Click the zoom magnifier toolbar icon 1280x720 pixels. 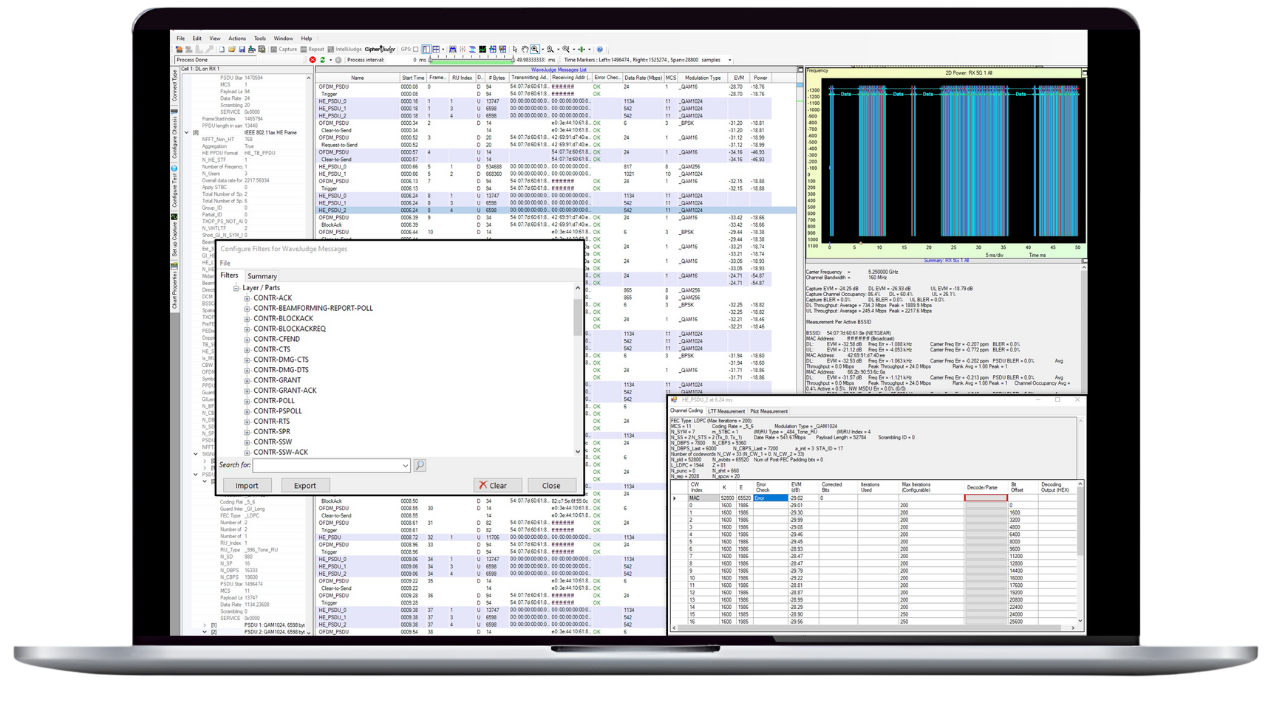click(x=534, y=49)
